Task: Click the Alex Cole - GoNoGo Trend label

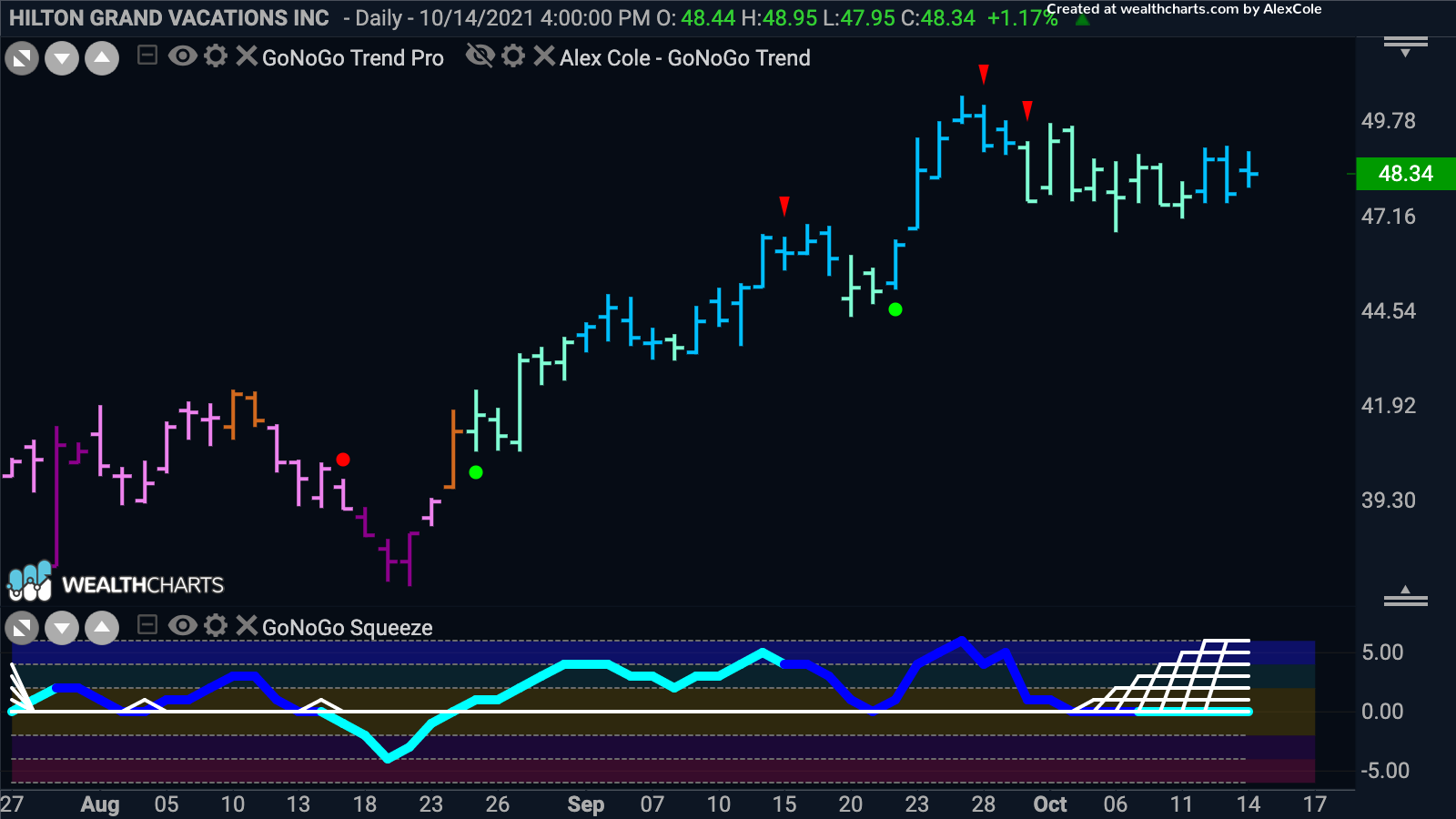Action: coord(685,58)
